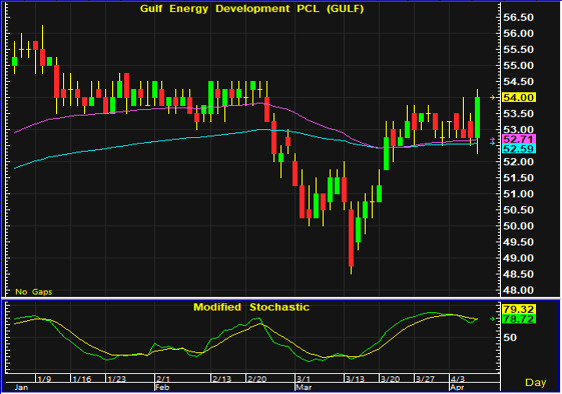This screenshot has width=562, height=394.
Task: Click the 1/23 date marker
Action: point(117,379)
